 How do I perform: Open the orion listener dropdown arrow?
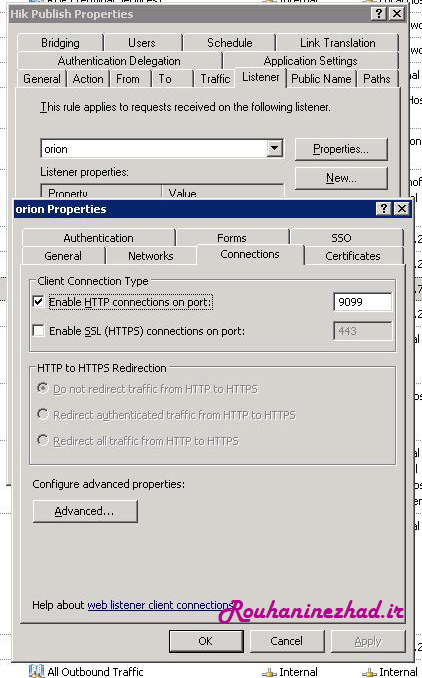pos(274,149)
